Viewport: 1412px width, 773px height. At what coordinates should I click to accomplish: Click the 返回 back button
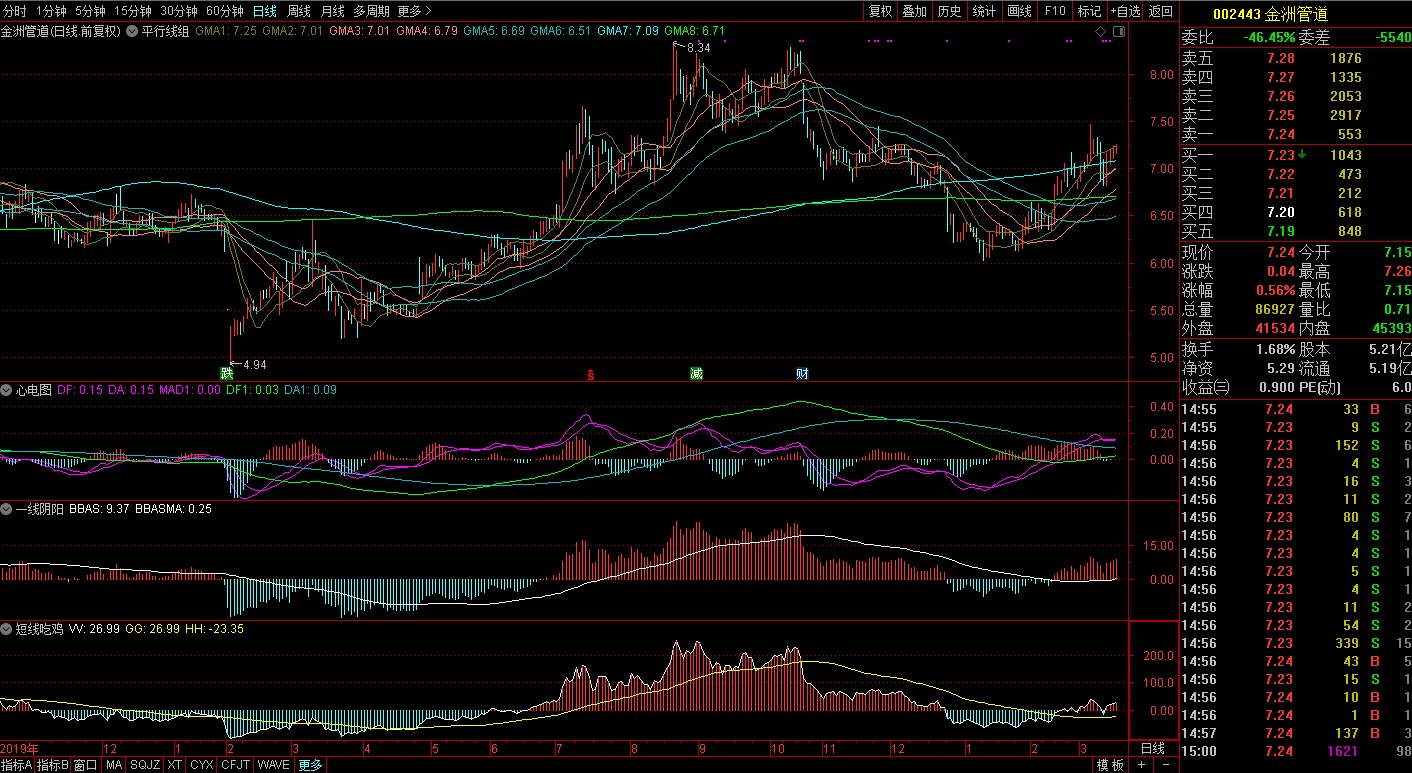pyautogui.click(x=1160, y=11)
